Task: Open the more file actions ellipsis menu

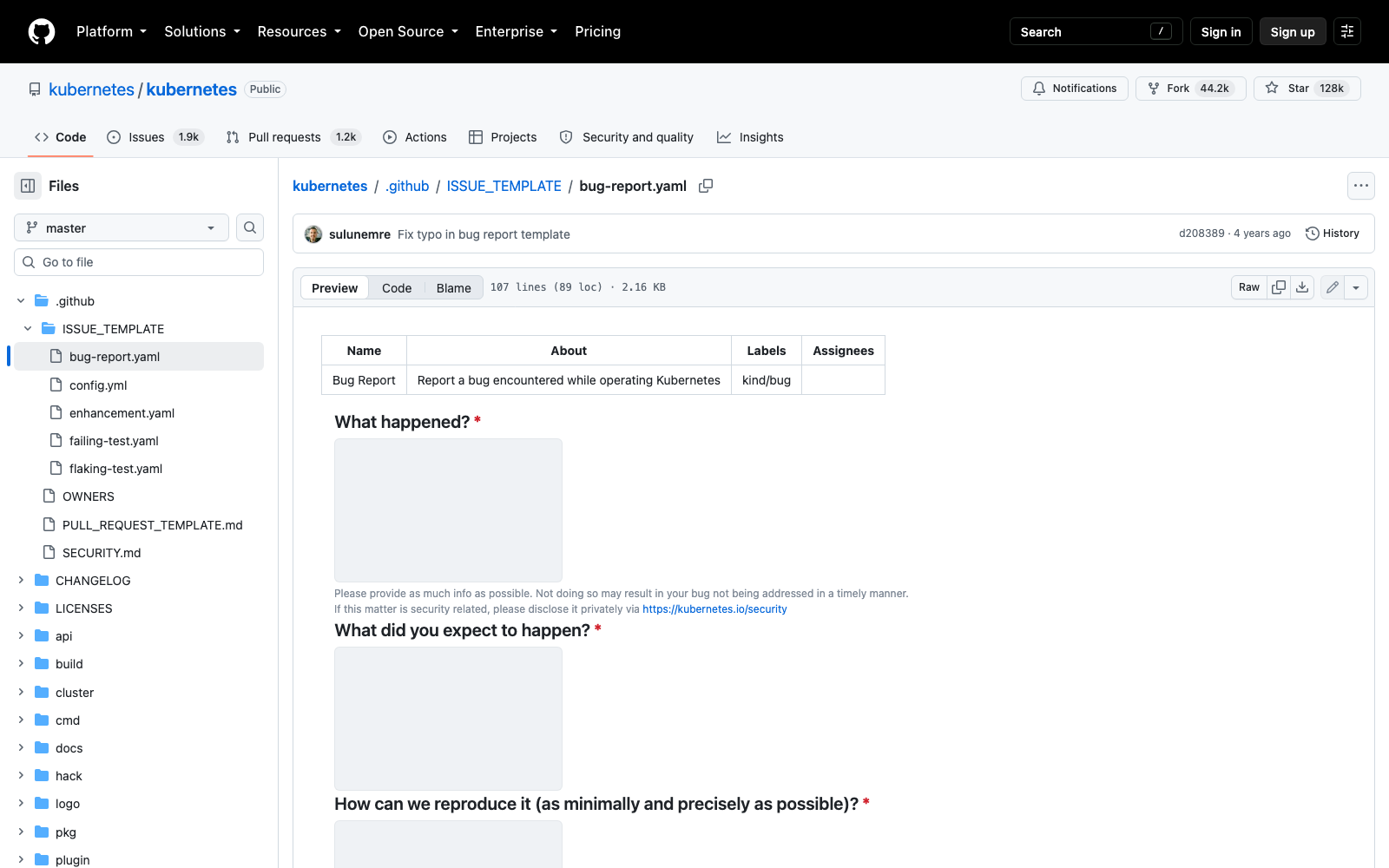Action: point(1361,186)
